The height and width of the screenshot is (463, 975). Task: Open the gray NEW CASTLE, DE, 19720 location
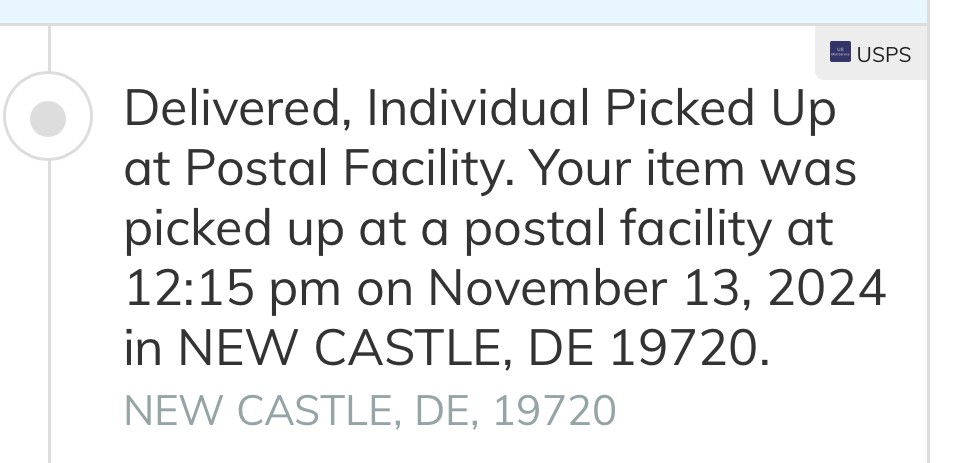[x=371, y=411]
